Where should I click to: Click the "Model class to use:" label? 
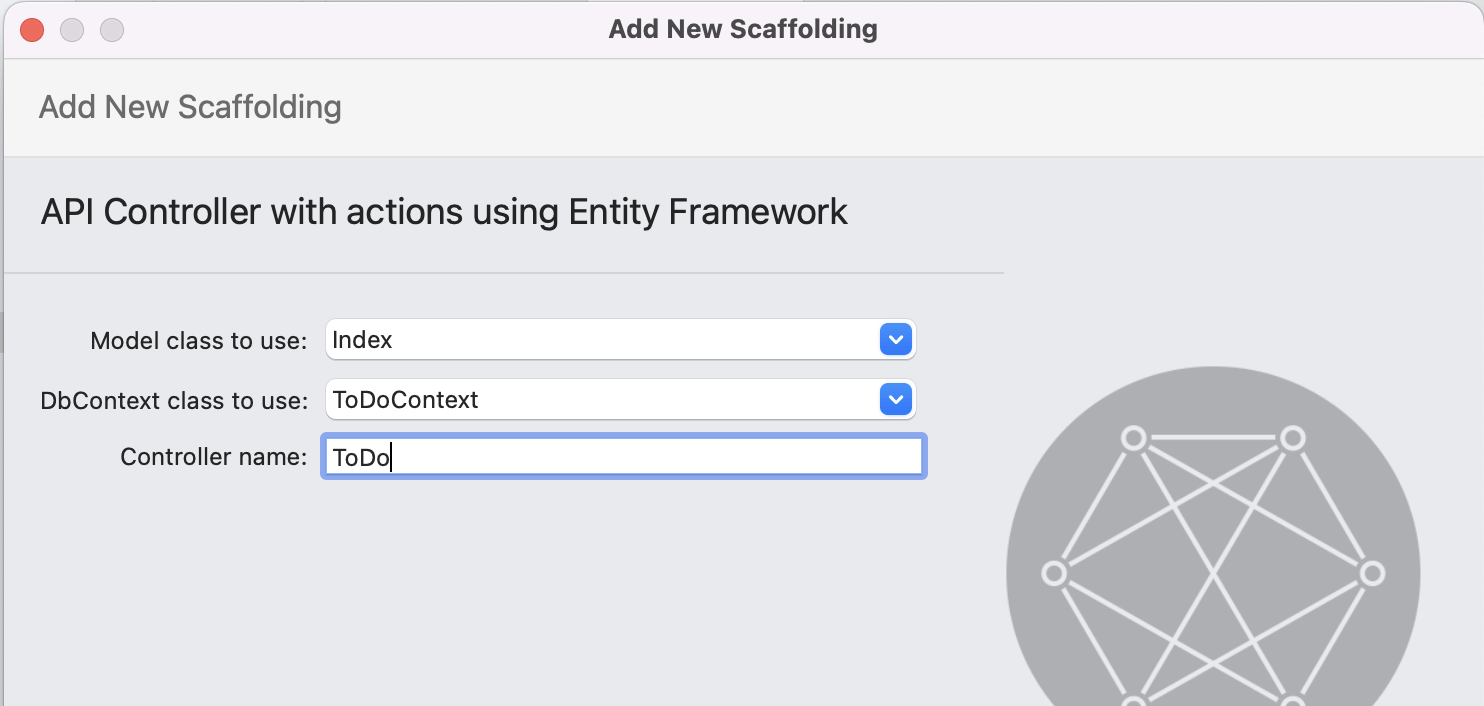(x=198, y=341)
